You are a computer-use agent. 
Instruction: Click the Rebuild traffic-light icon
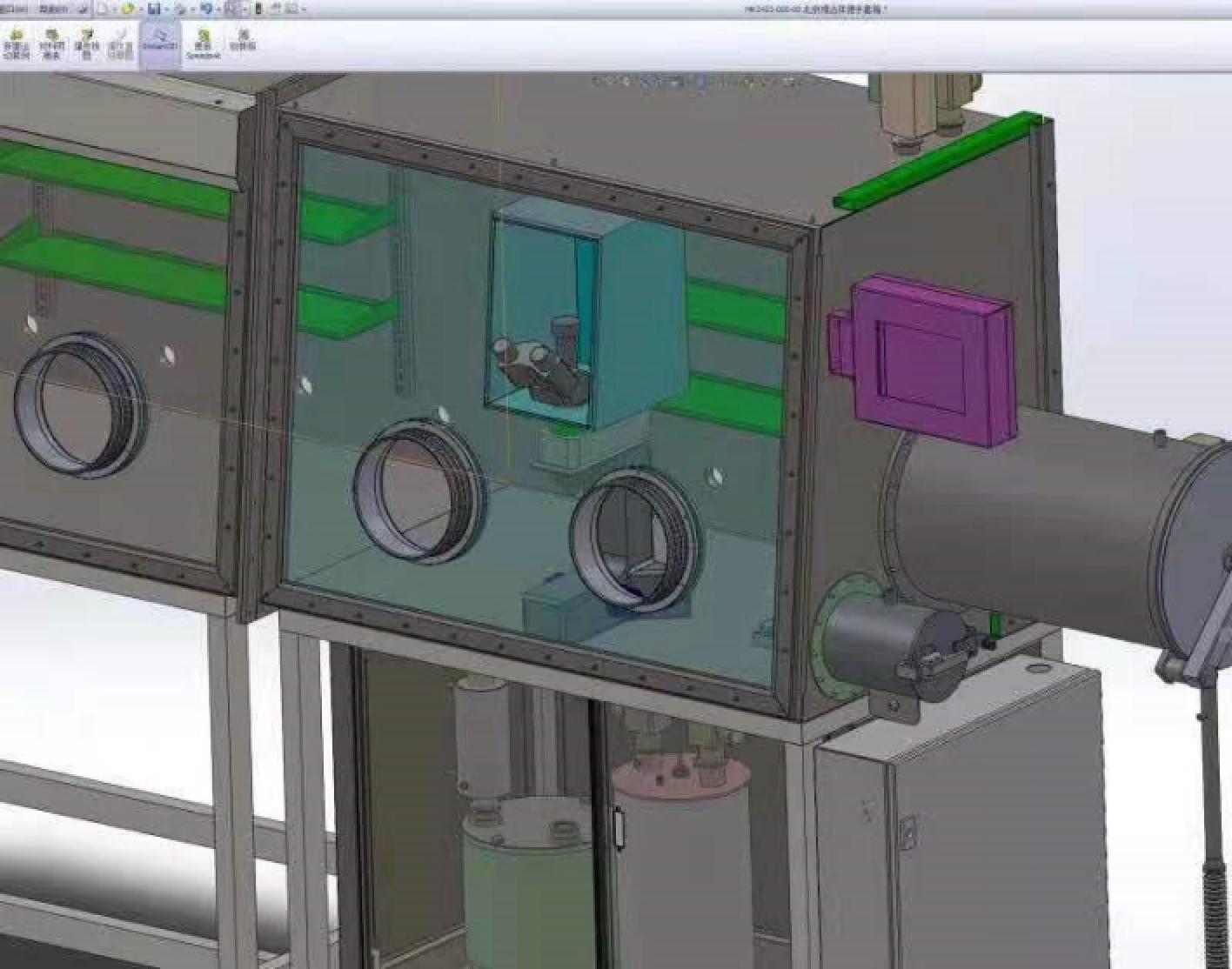pos(258,9)
